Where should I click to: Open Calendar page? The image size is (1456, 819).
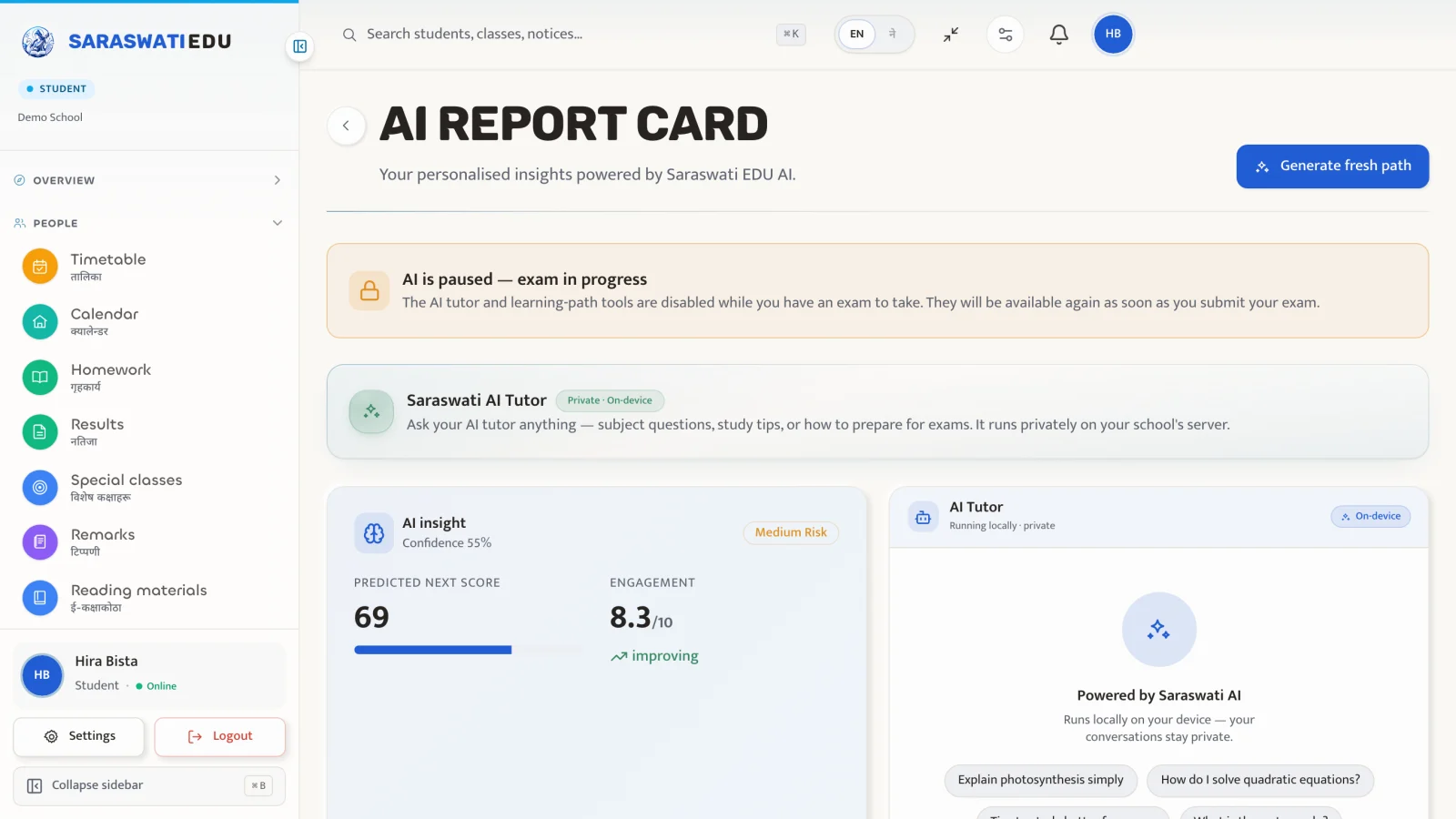click(x=149, y=322)
